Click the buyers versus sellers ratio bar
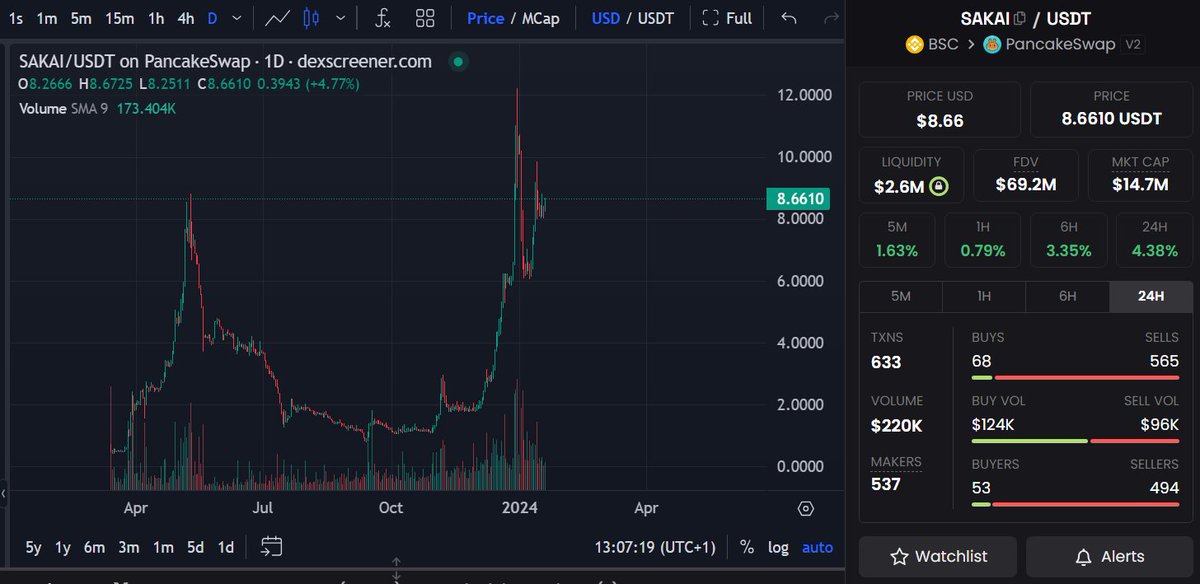Screen dimensions: 1200x584 click(1075, 504)
